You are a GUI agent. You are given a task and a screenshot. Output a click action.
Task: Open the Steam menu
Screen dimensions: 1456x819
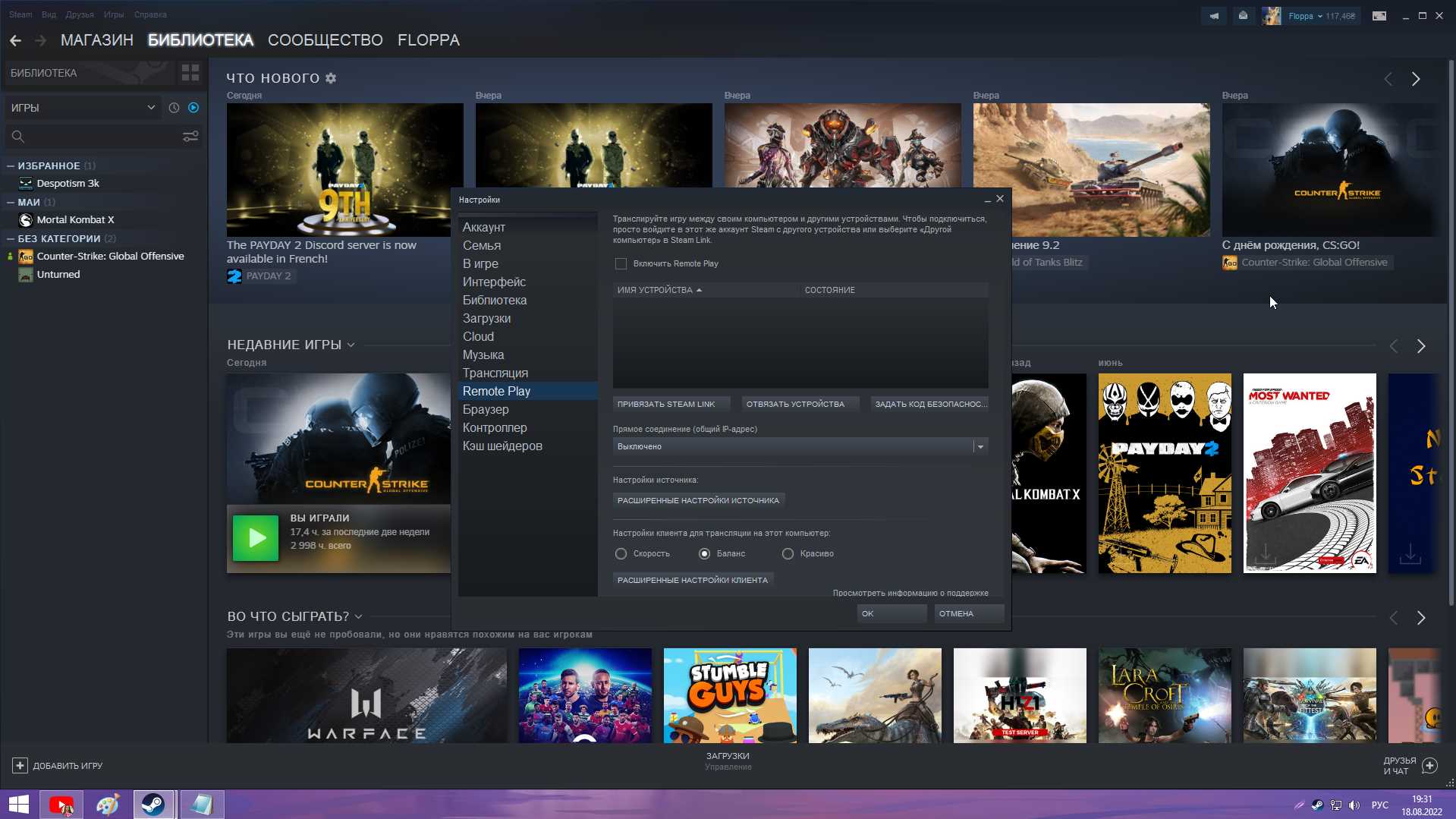(x=20, y=14)
